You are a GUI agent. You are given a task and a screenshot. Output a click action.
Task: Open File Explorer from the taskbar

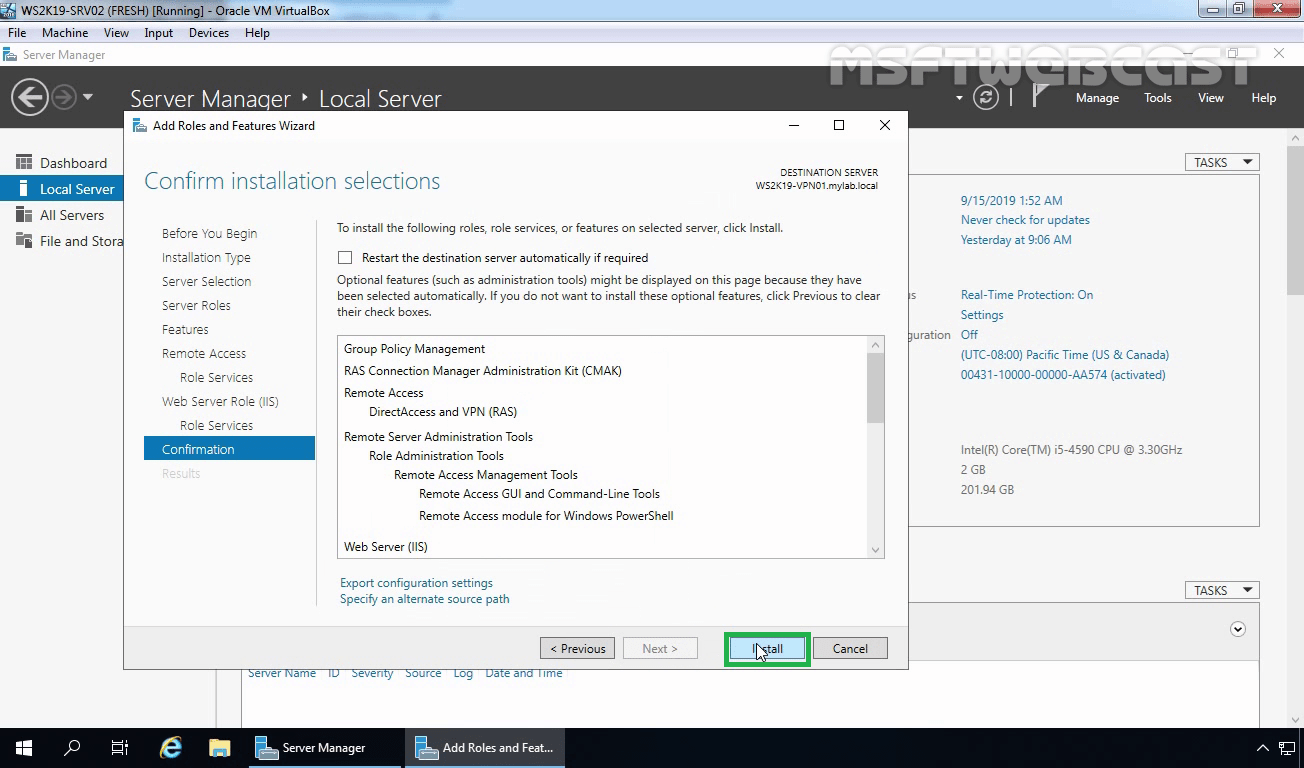point(220,747)
